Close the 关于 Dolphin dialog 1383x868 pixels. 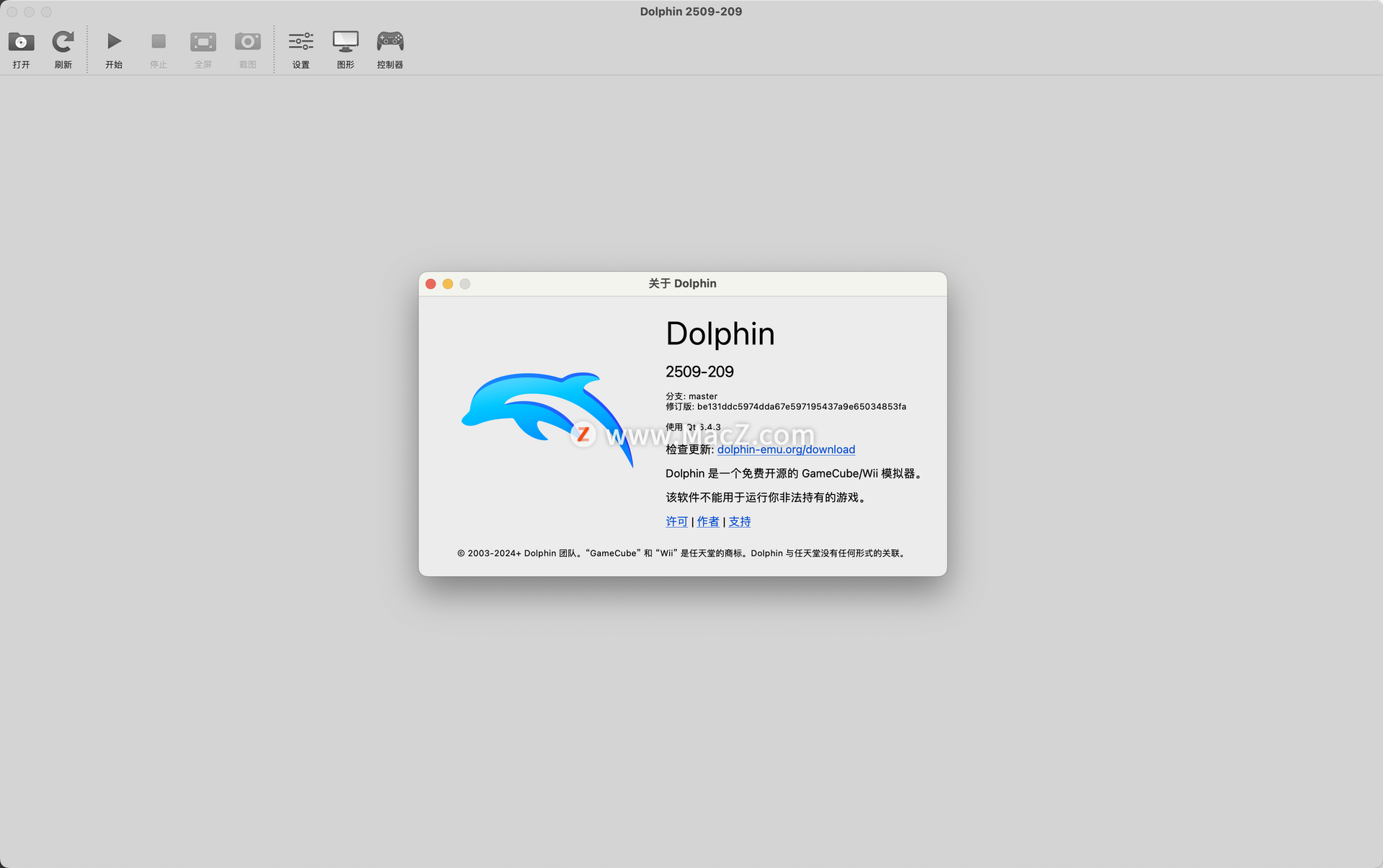click(431, 284)
